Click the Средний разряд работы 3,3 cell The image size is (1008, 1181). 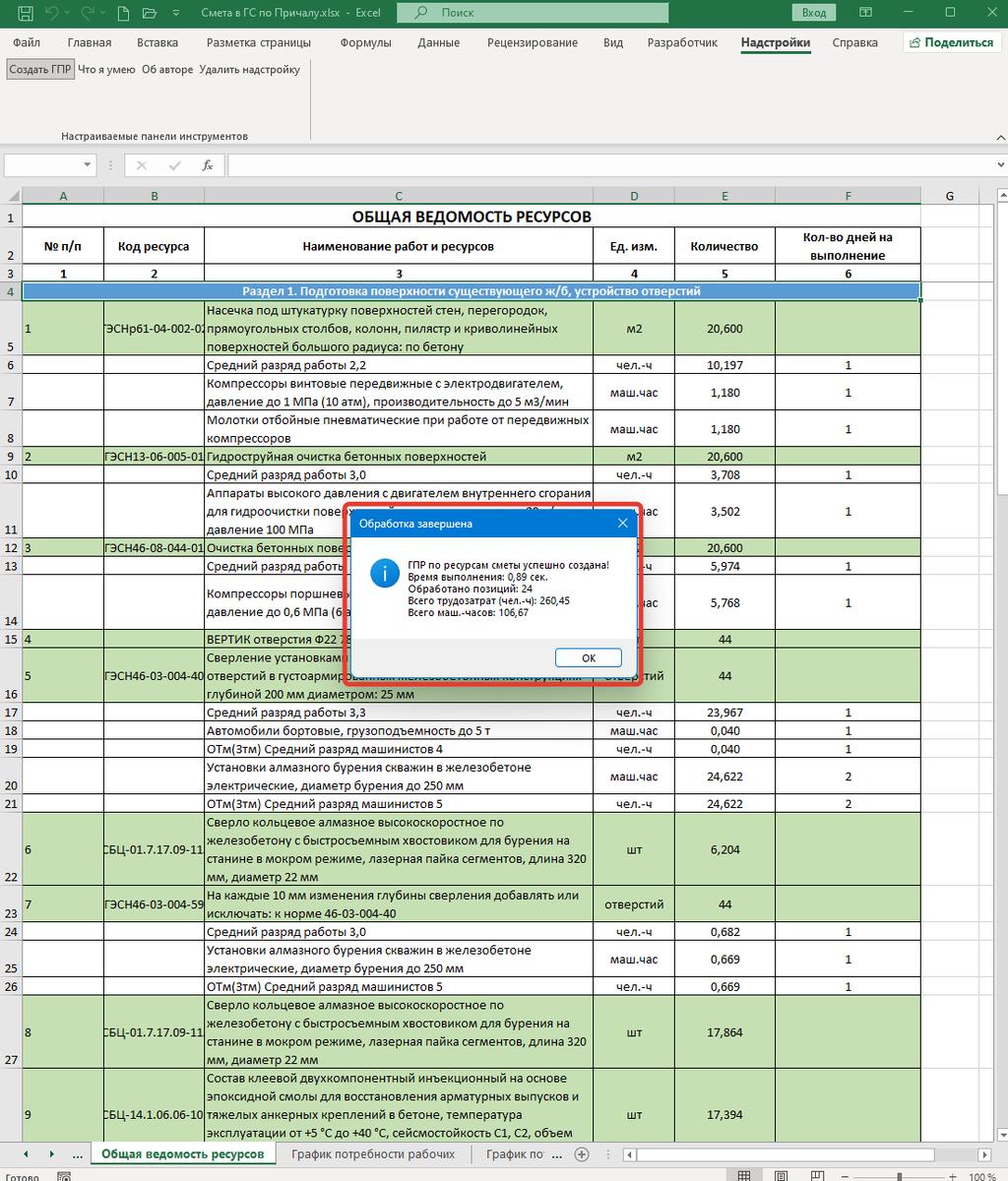pyautogui.click(x=399, y=713)
